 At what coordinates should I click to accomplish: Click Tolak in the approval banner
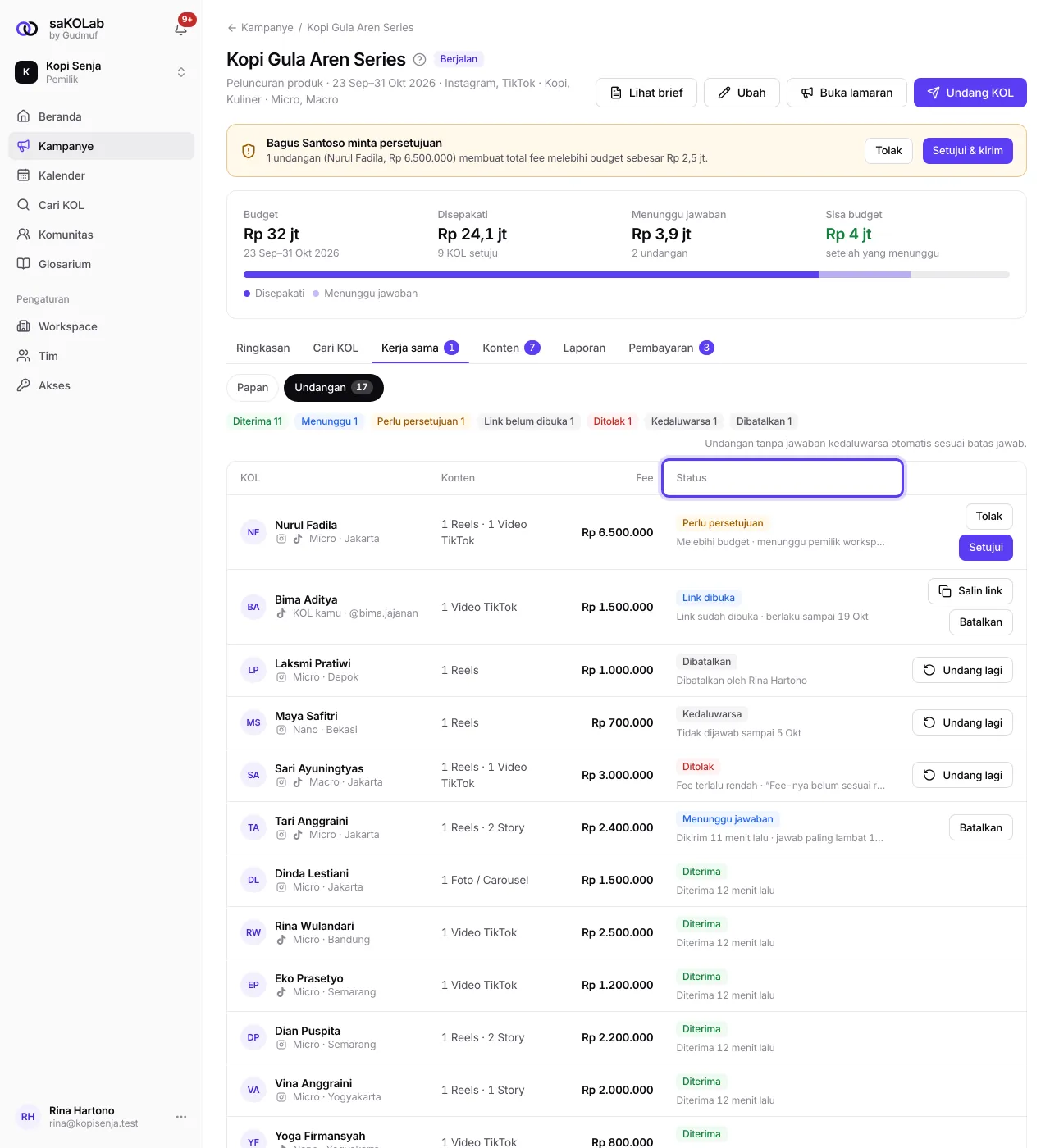click(x=888, y=151)
